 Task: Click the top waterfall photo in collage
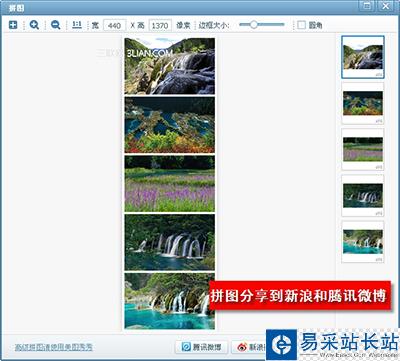[x=170, y=66]
